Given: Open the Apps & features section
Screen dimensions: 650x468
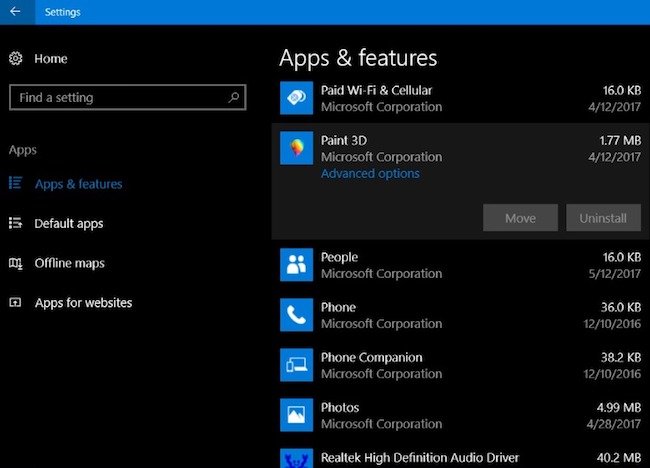Looking at the screenshot, I should tap(78, 184).
